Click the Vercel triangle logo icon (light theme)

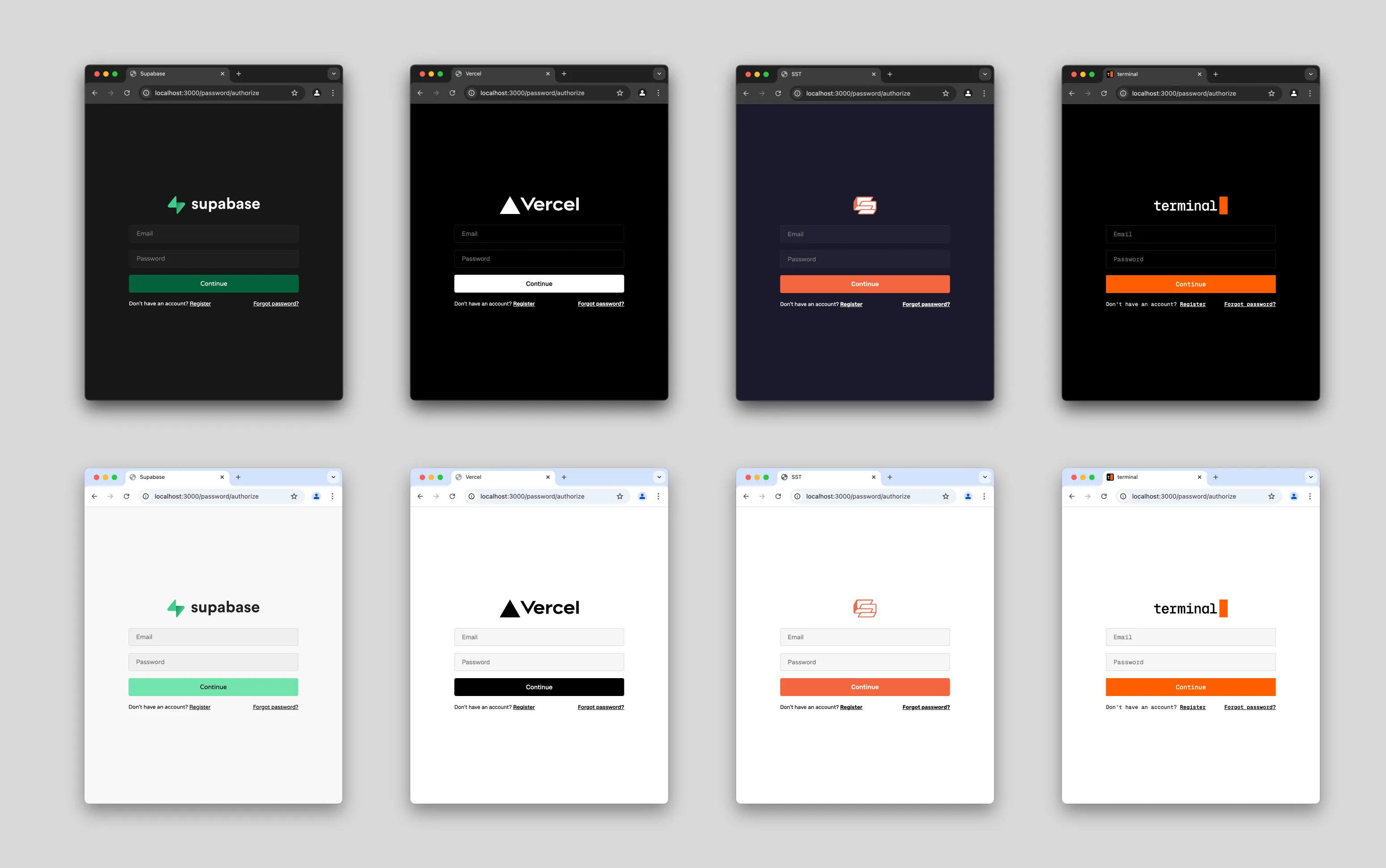(x=505, y=608)
